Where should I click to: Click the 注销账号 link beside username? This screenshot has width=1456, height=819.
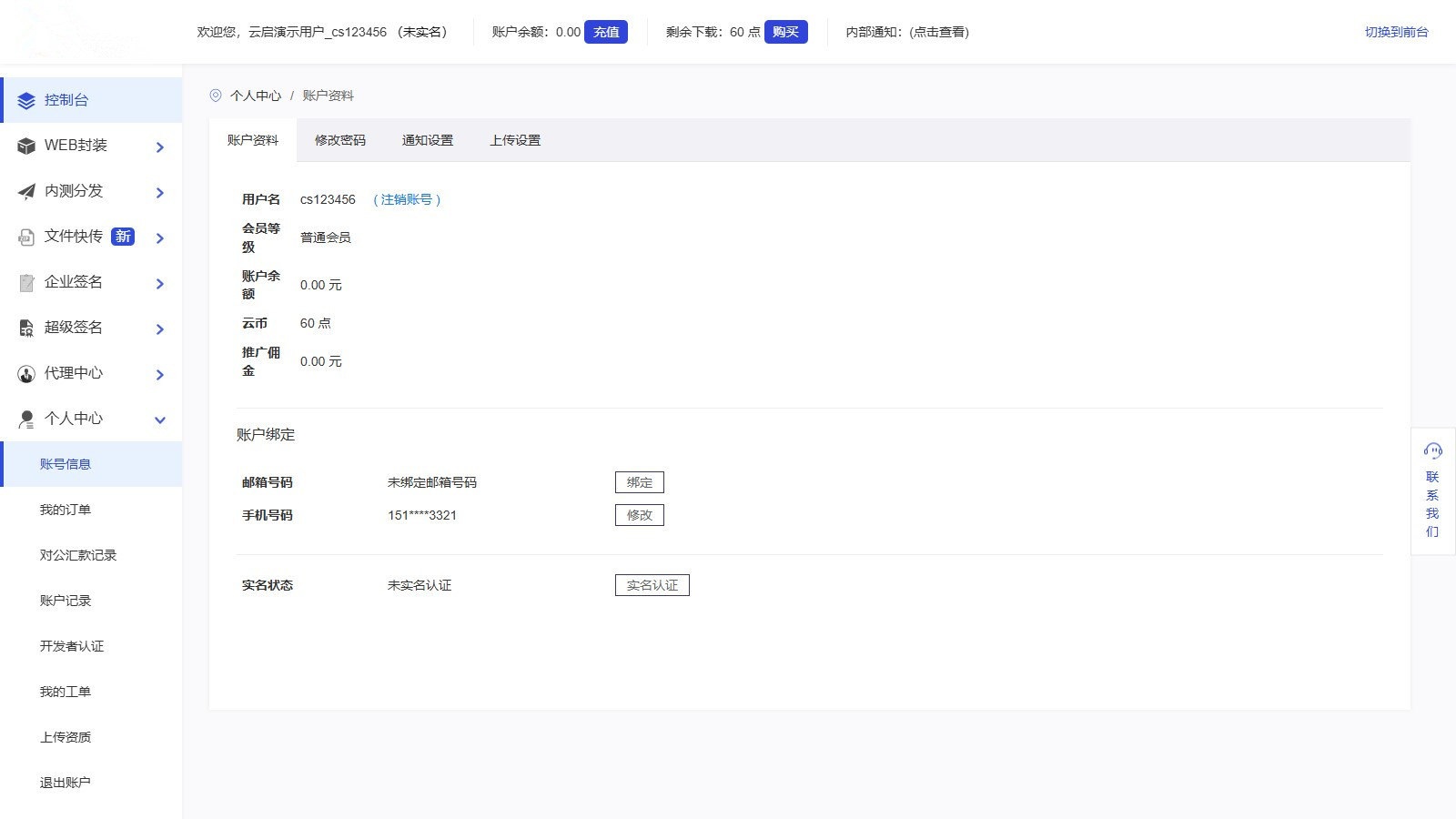pos(407,199)
